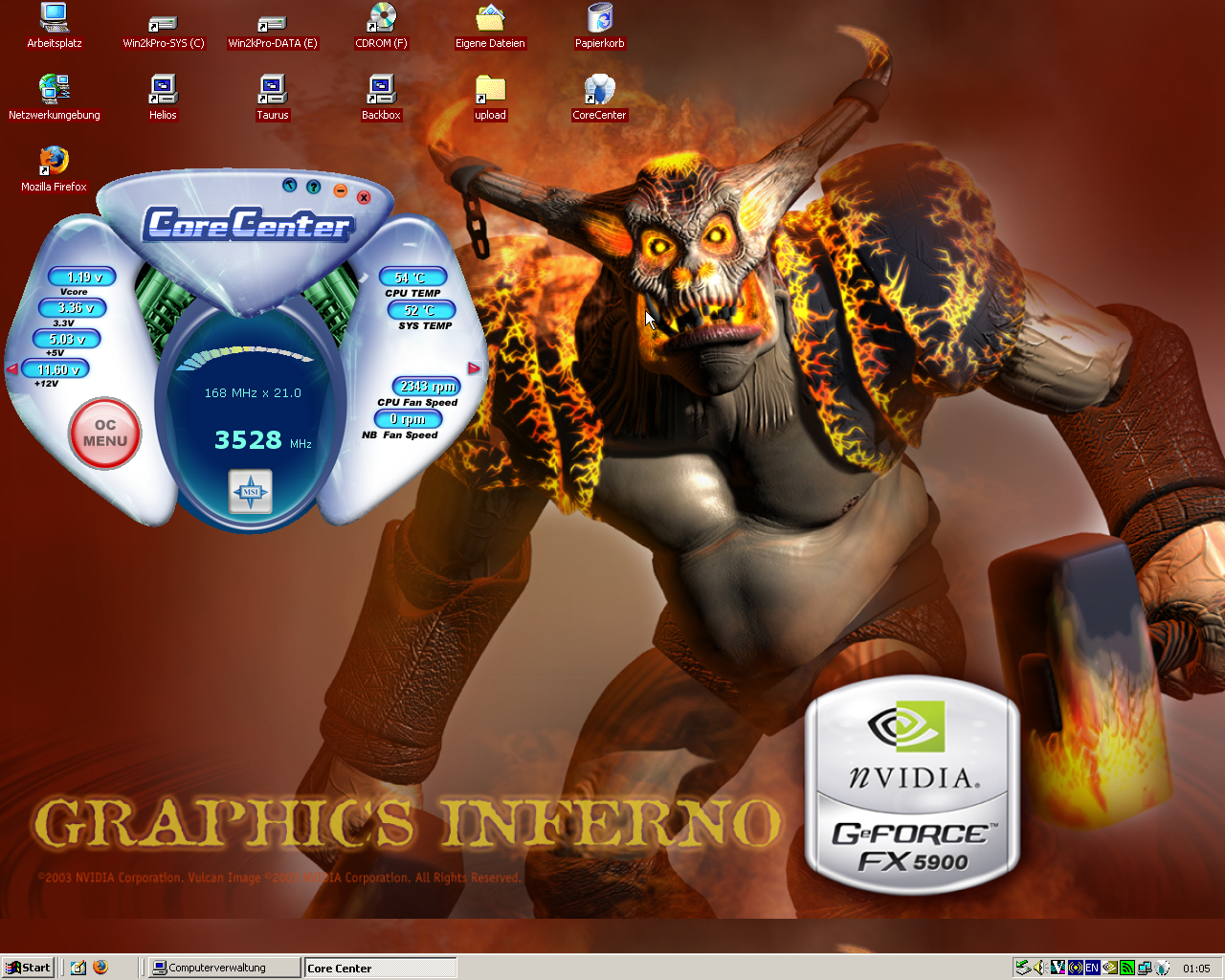1225x980 pixels.
Task: Expand CoreCenter right panel red arrow
Action: pos(474,368)
